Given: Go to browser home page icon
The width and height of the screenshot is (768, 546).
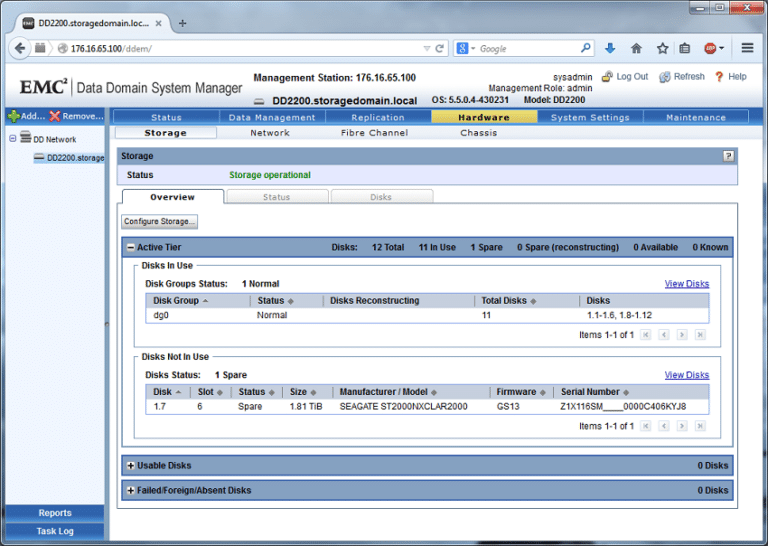Looking at the screenshot, I should [636, 48].
